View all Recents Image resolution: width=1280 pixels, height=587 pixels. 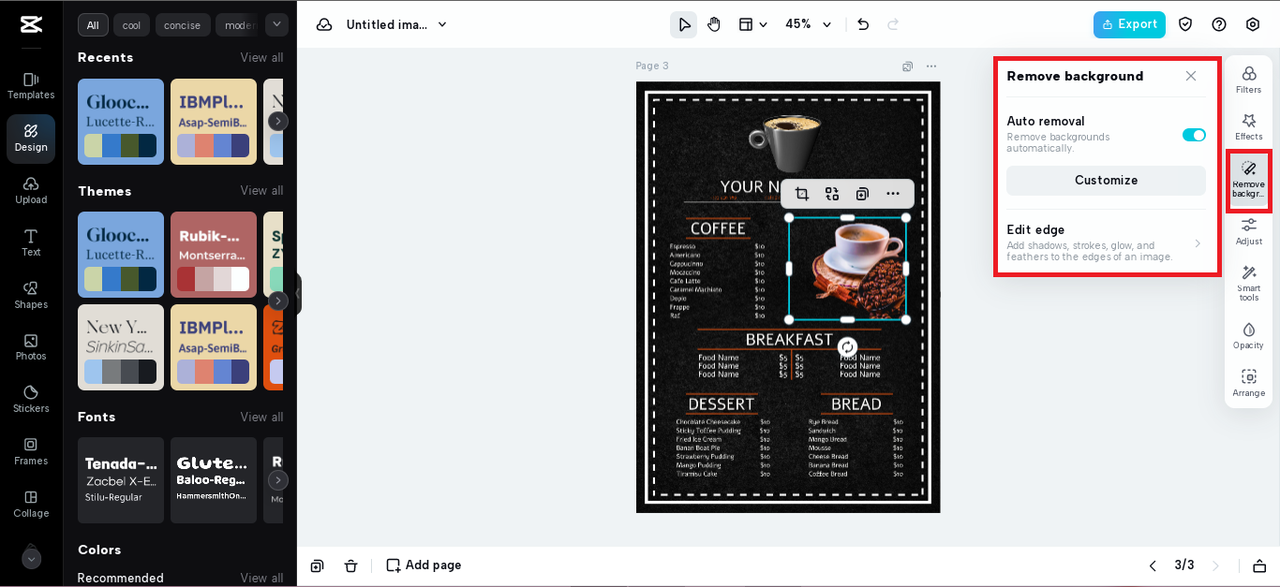tap(261, 57)
